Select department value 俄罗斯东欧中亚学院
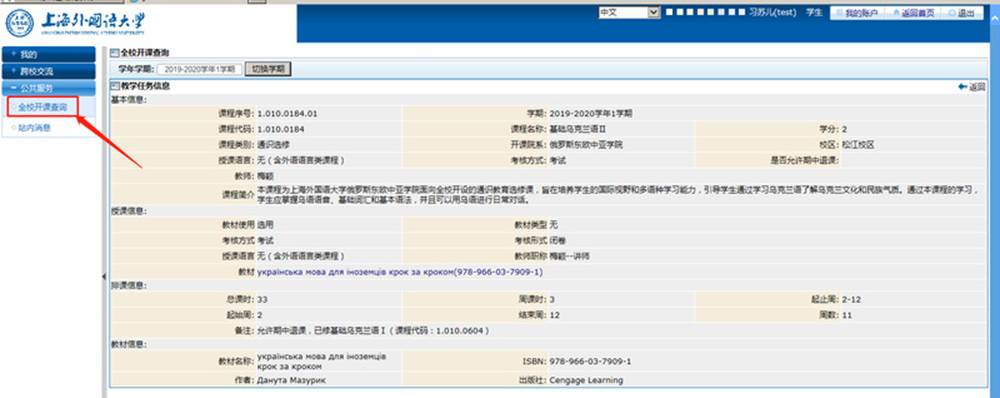Screen dimensions: 1000x398 tap(585, 145)
